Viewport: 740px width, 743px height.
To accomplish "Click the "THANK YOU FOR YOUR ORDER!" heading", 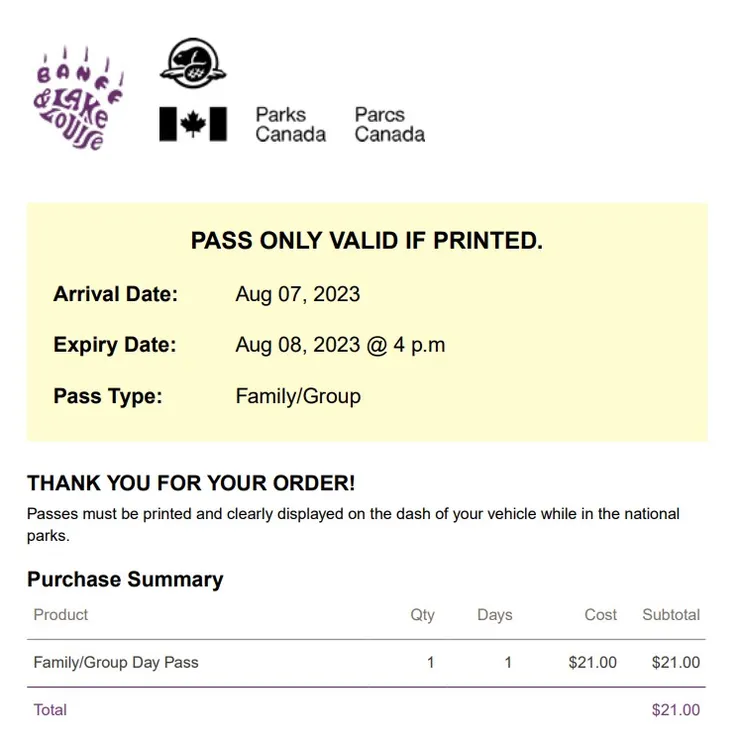I will [x=191, y=483].
